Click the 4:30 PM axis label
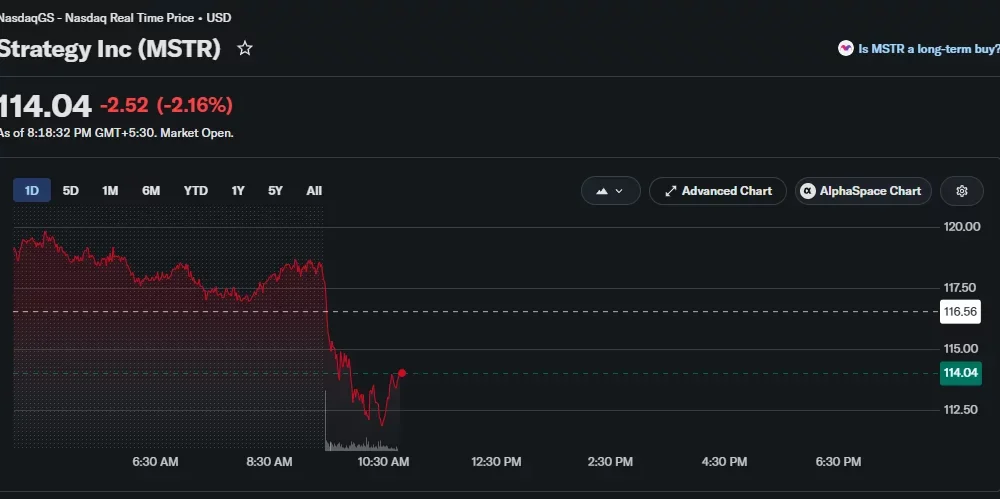 (724, 461)
